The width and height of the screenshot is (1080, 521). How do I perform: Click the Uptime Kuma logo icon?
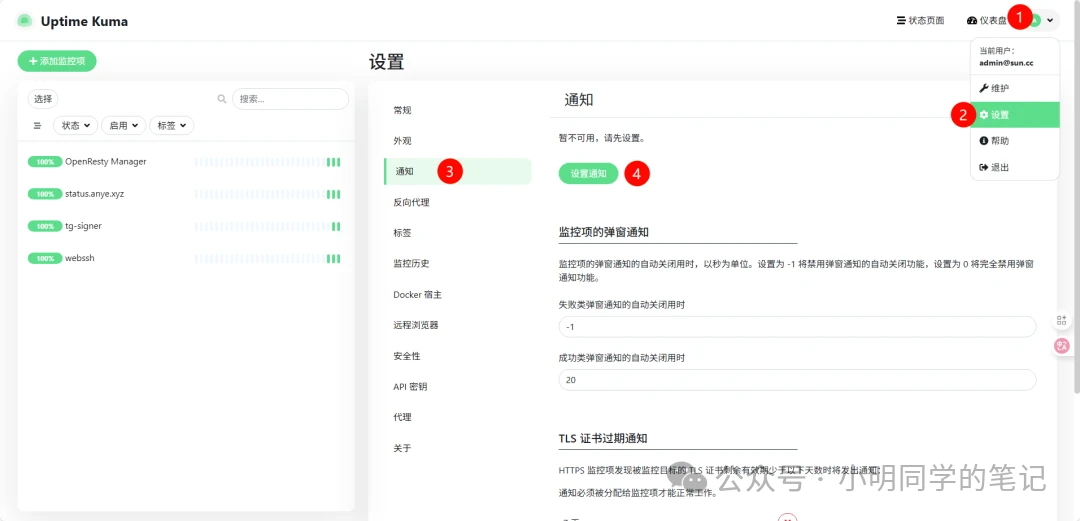tap(25, 21)
